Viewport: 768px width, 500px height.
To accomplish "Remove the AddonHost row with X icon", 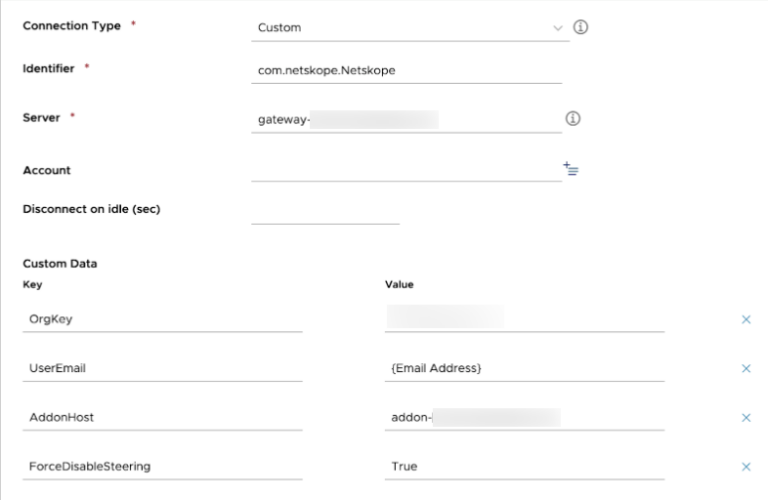I will [x=745, y=417].
